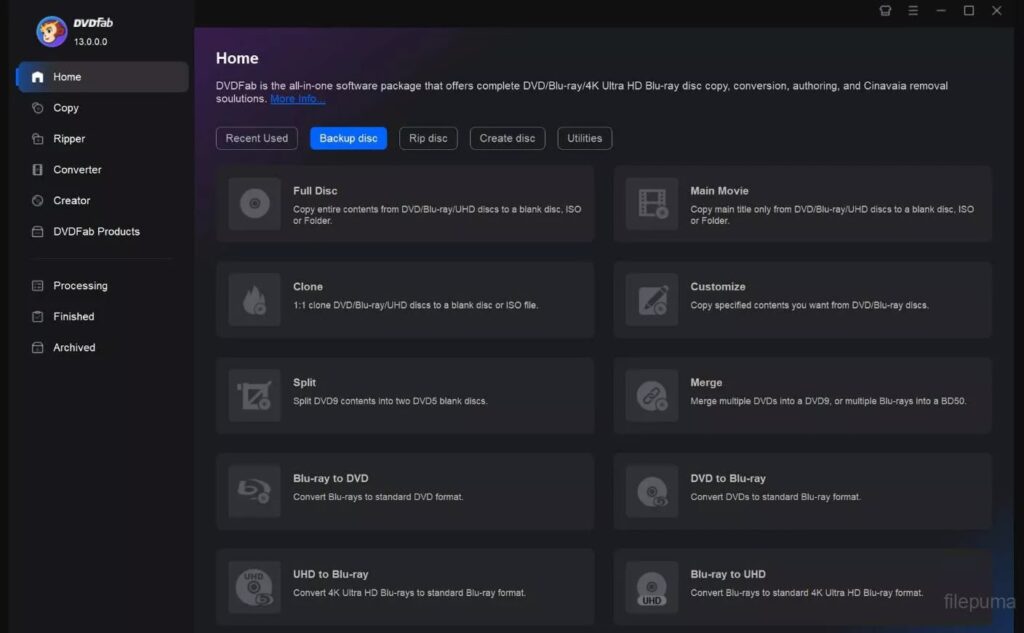Click the Full Disc copy icon
The width and height of the screenshot is (1024, 633).
pyautogui.click(x=253, y=204)
